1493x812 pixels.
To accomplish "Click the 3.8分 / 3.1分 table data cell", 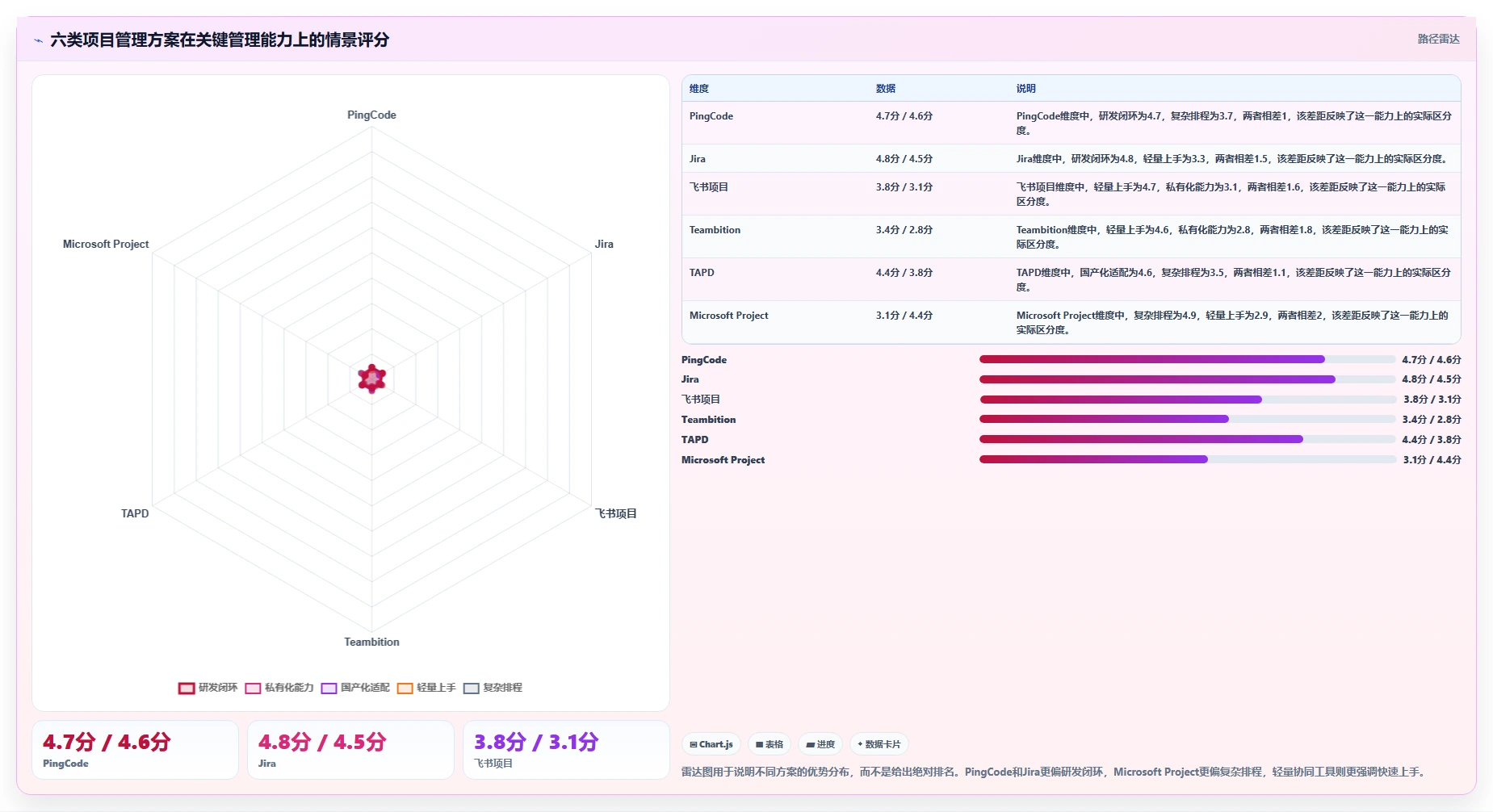I will [904, 187].
